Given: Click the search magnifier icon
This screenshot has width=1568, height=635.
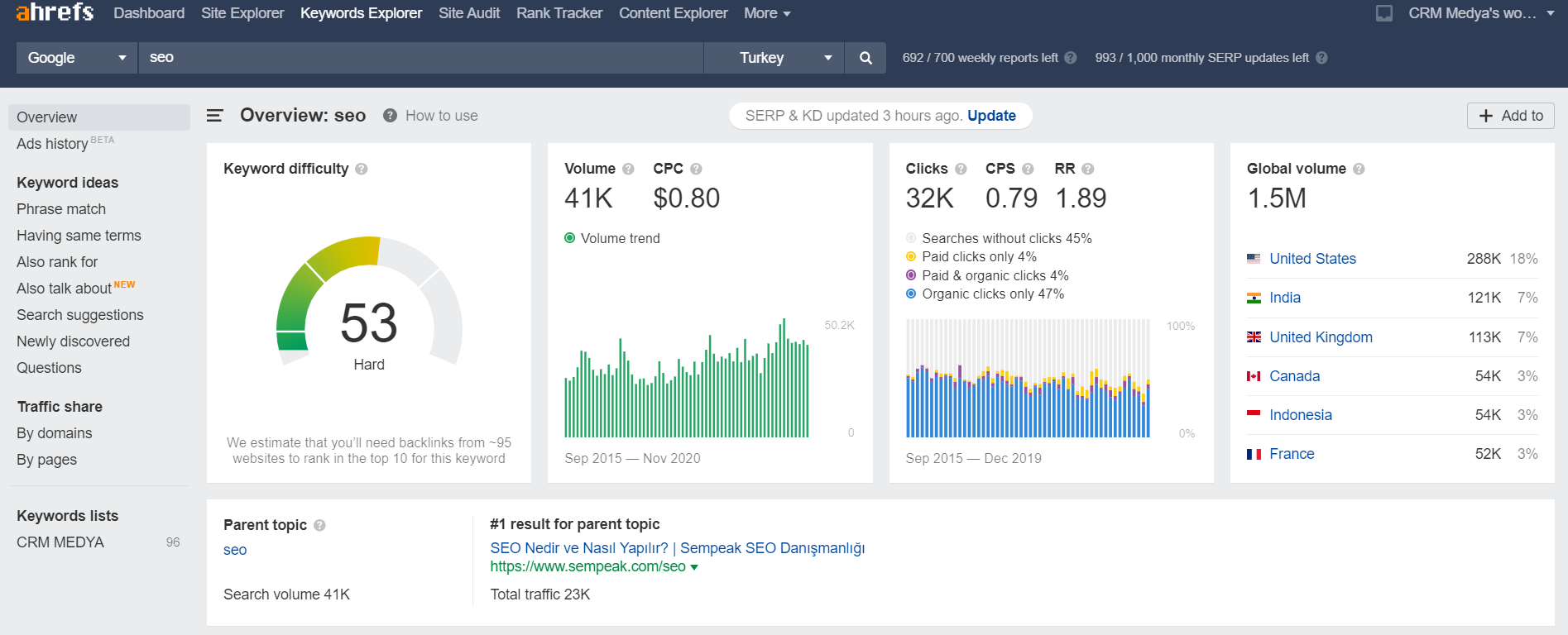Looking at the screenshot, I should [866, 58].
